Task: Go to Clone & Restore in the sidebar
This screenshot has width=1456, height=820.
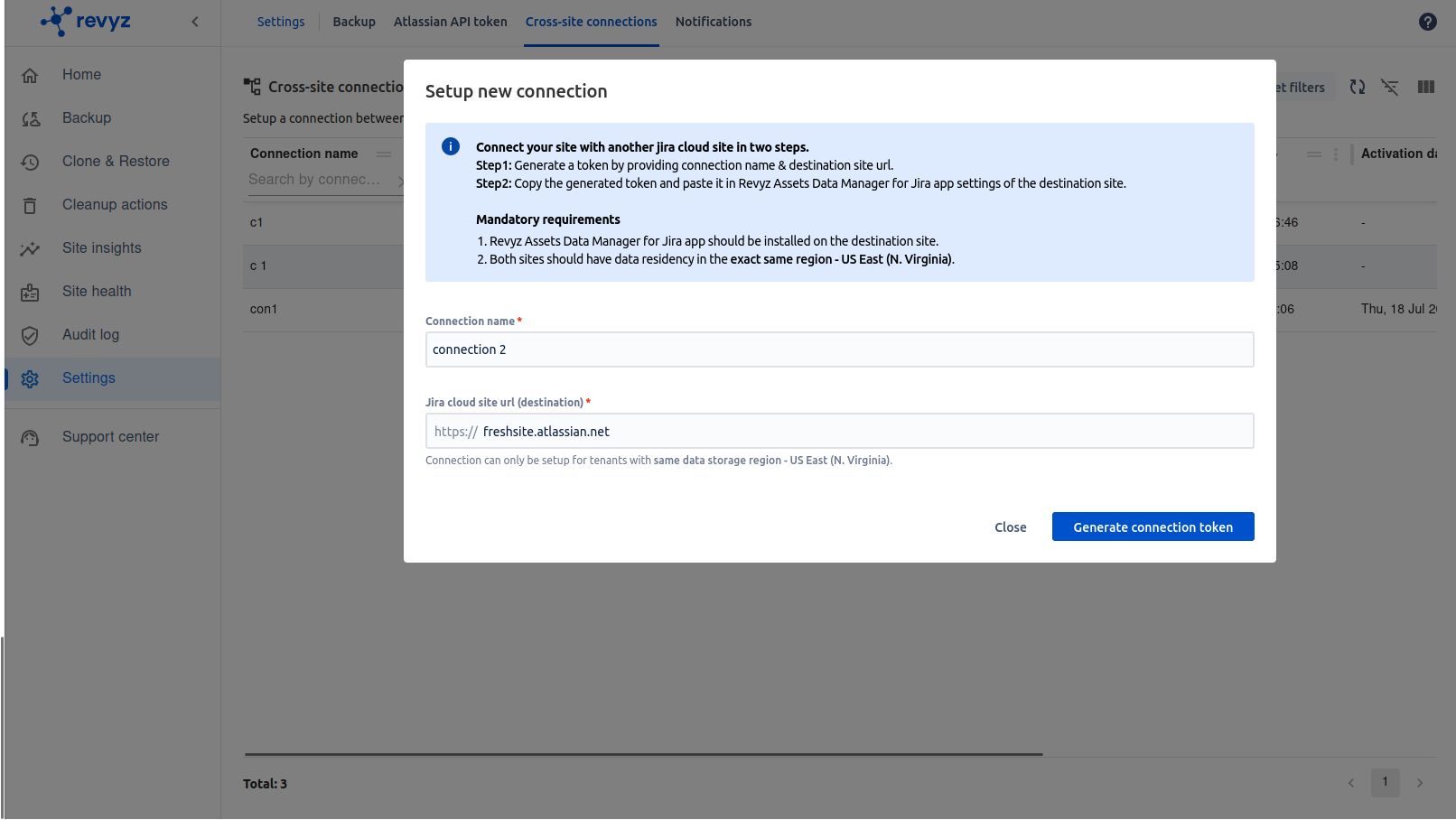Action: pos(116,162)
